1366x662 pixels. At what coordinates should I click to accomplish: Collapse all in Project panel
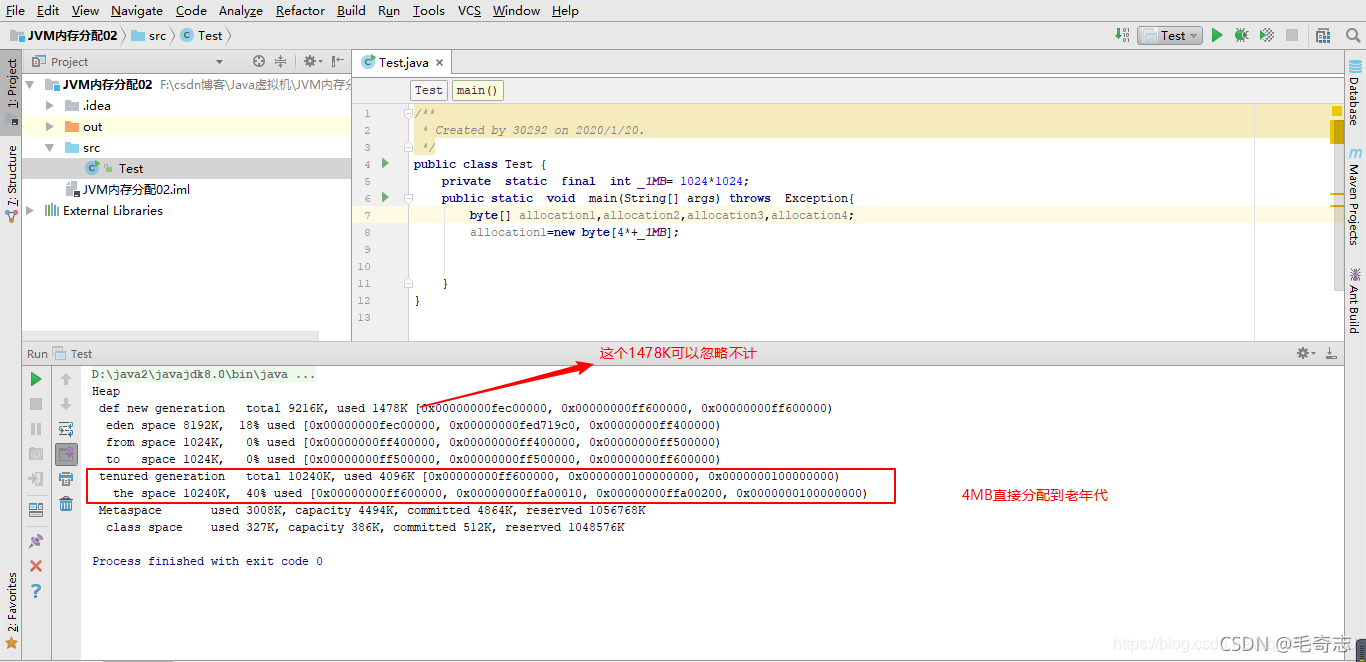[280, 61]
